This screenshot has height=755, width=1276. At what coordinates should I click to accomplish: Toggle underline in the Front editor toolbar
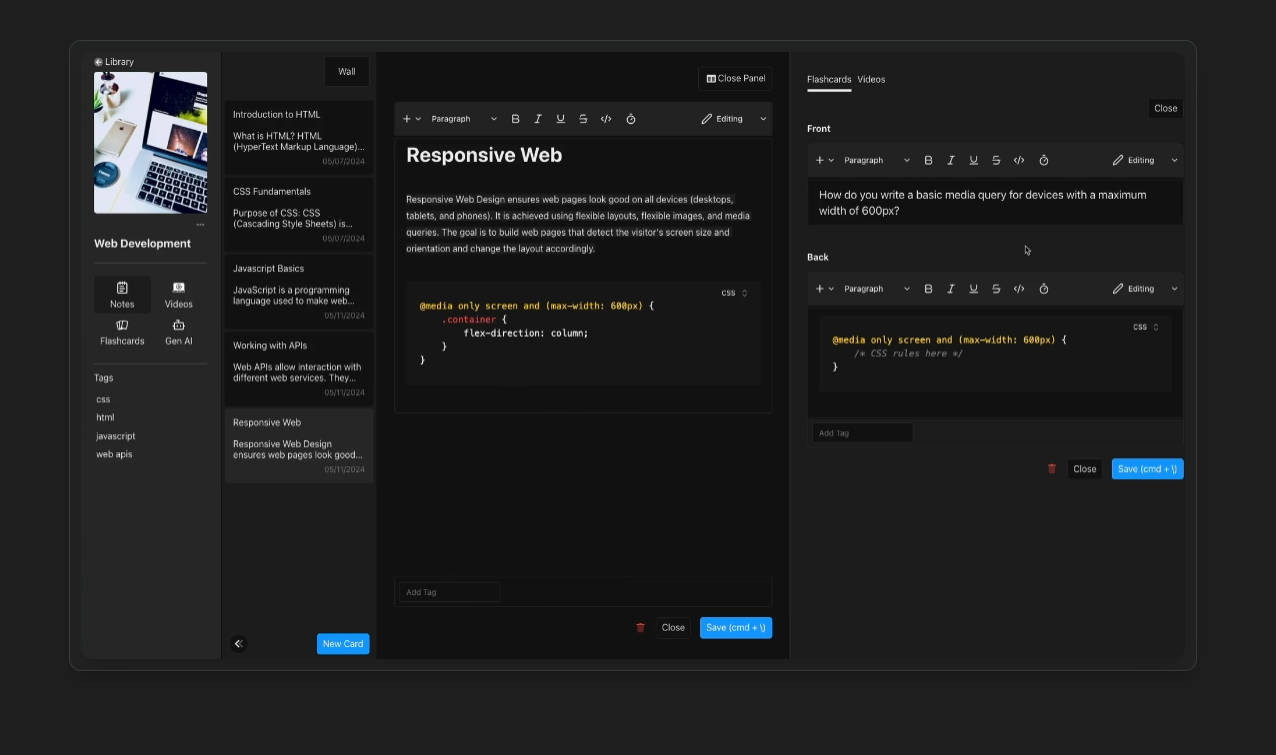click(973, 160)
